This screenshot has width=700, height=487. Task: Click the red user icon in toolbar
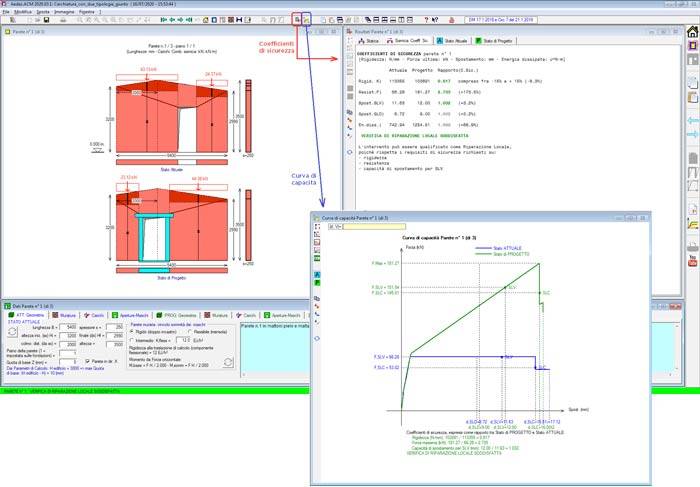pyautogui.click(x=451, y=20)
